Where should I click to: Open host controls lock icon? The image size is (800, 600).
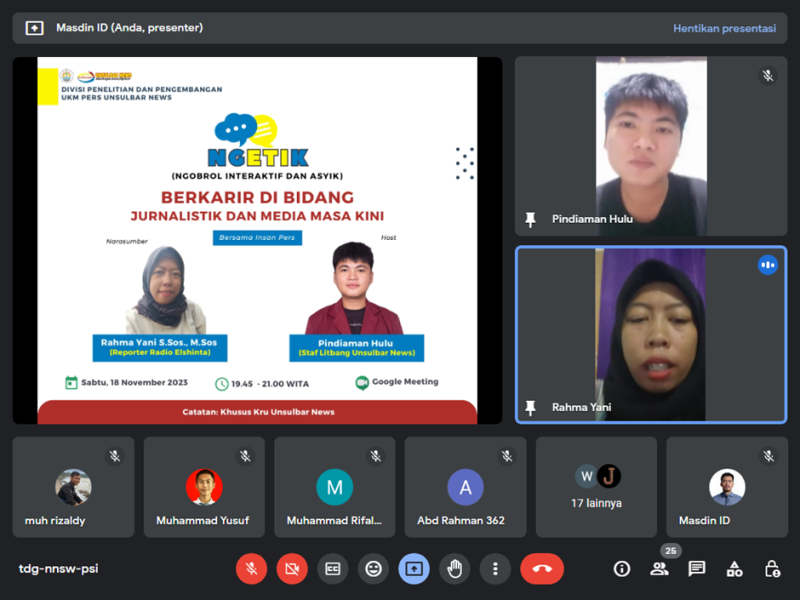coord(772,569)
